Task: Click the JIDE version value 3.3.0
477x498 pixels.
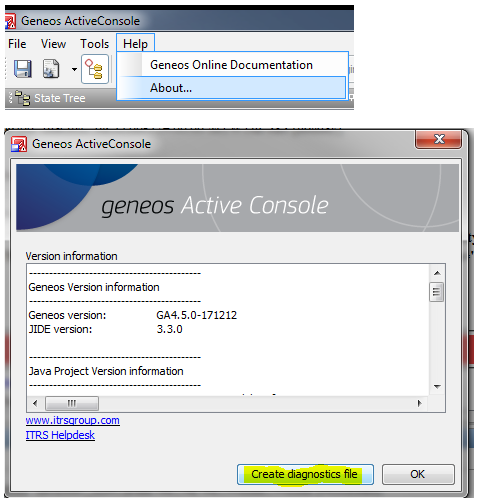Action: click(169, 329)
